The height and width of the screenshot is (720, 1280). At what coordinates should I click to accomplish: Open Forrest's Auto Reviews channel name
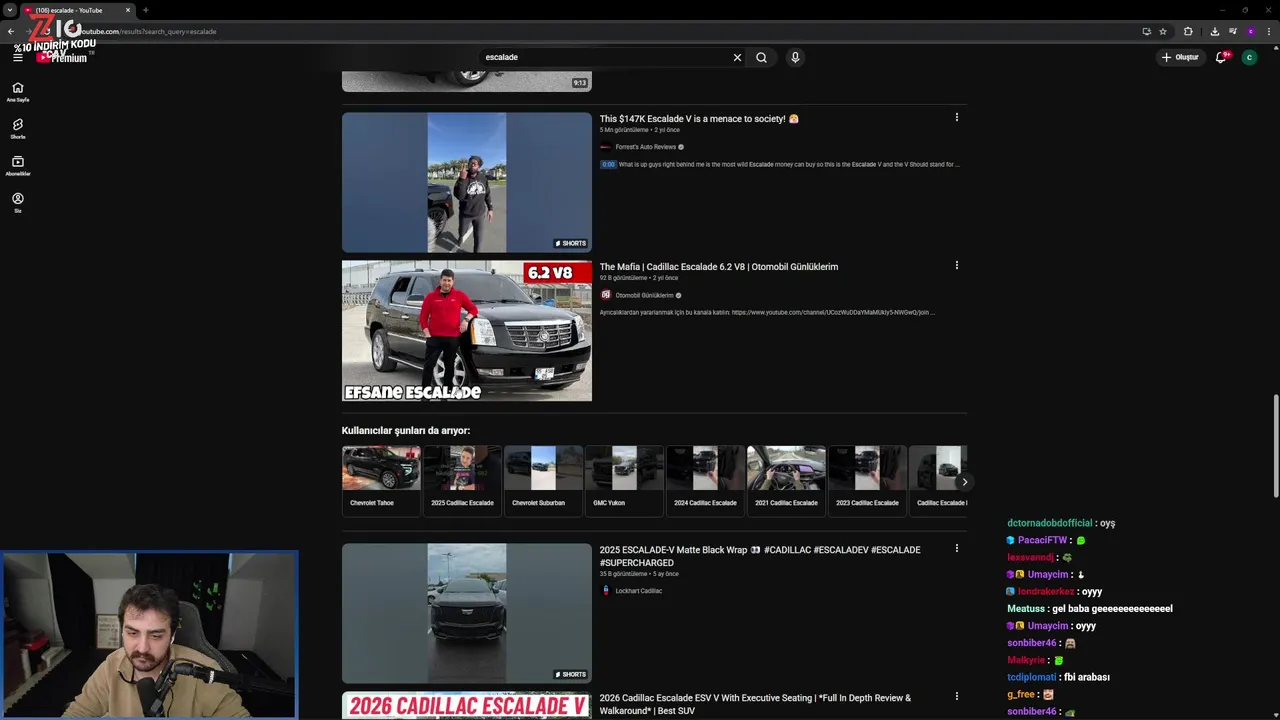tap(646, 147)
